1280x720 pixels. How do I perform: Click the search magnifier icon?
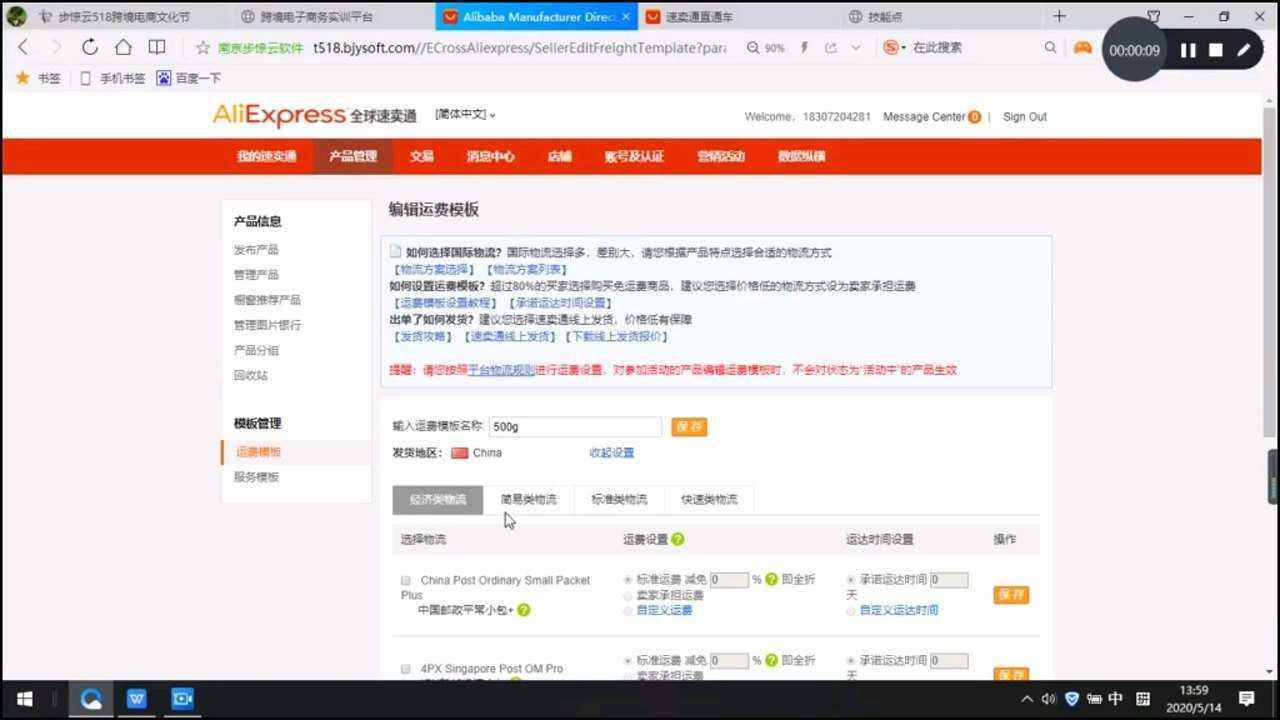1050,47
